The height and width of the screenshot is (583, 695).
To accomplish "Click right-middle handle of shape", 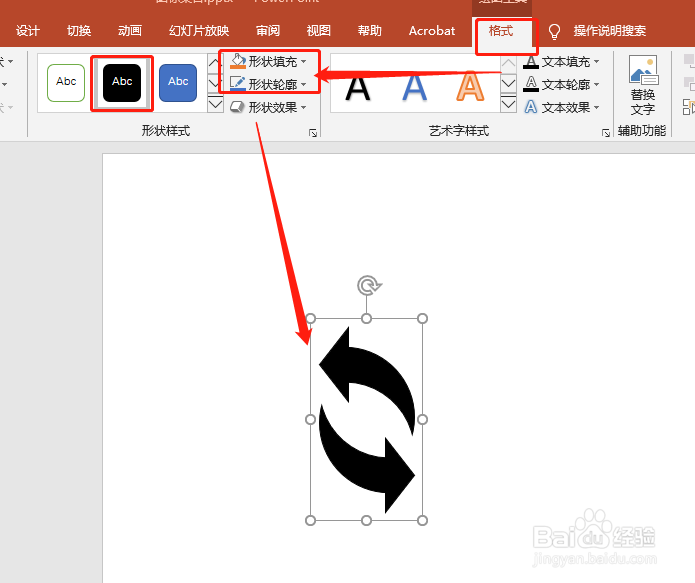I will (x=422, y=419).
